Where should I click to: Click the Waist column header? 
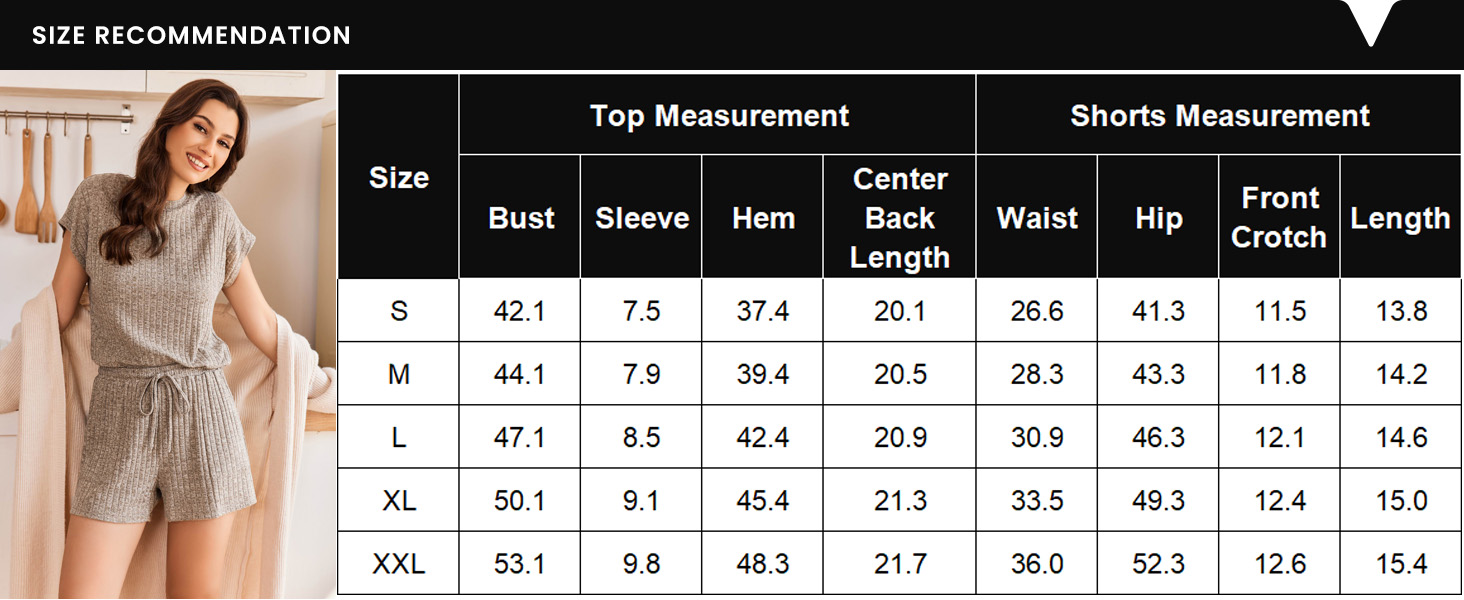(1037, 218)
